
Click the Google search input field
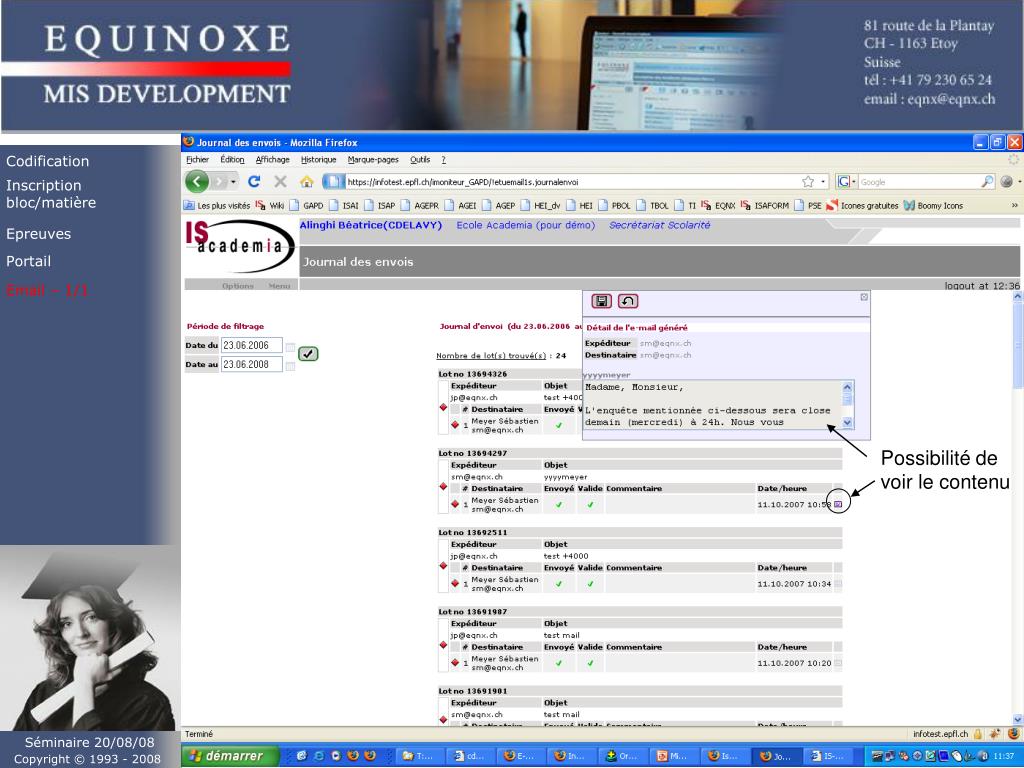pyautogui.click(x=919, y=182)
